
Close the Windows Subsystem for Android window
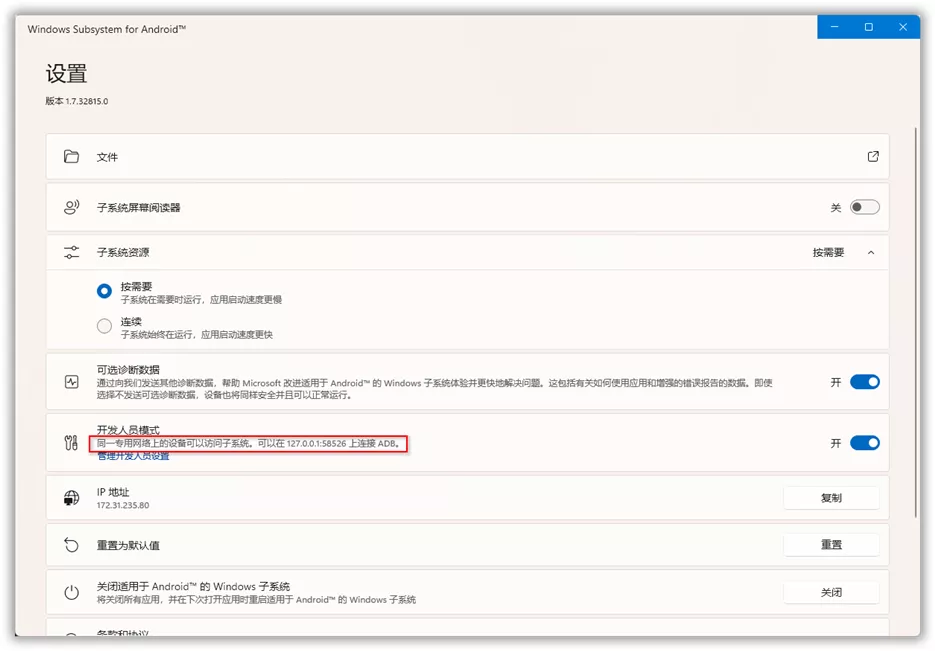[903, 27]
